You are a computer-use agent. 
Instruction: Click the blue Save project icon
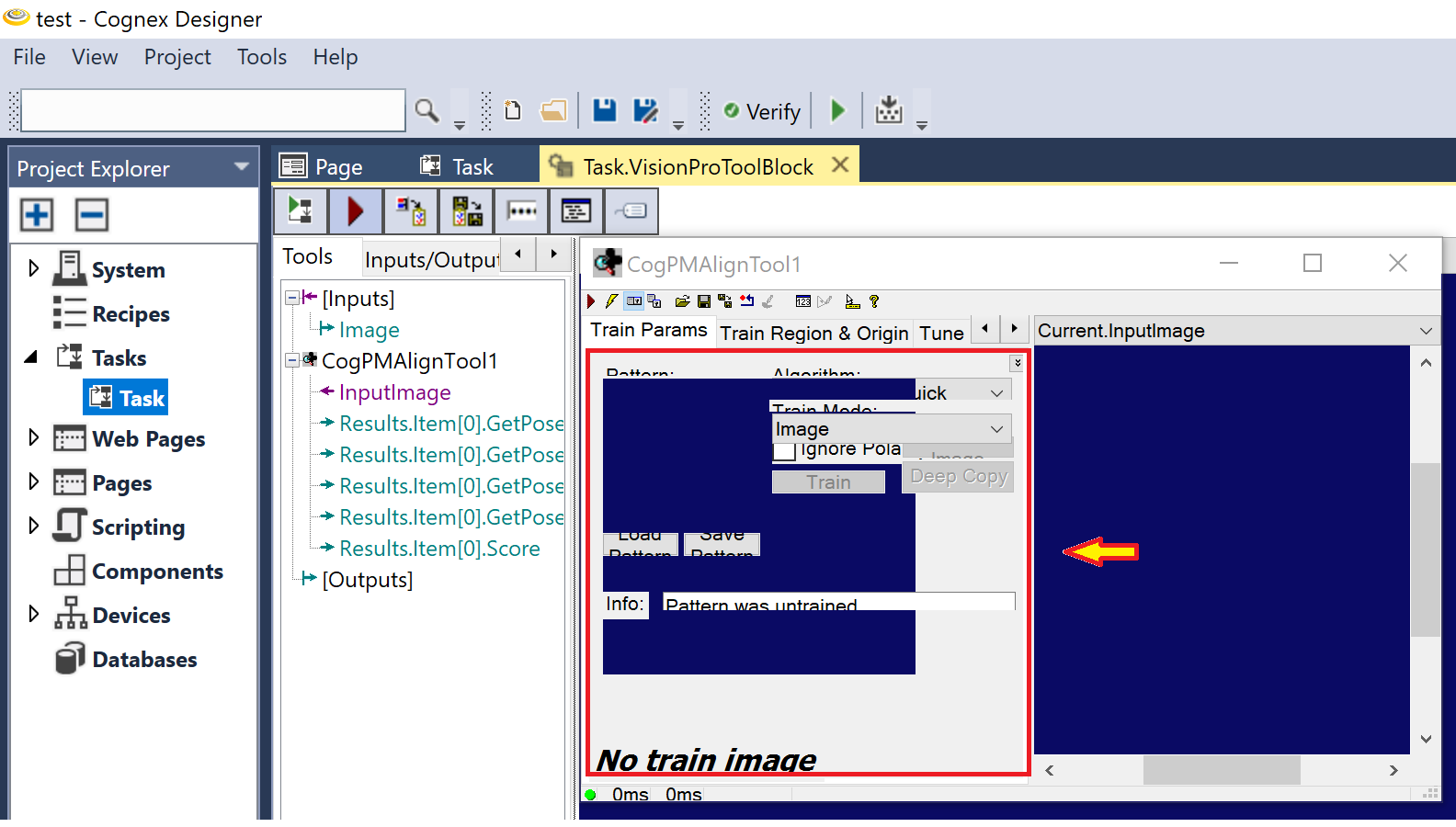(x=604, y=111)
